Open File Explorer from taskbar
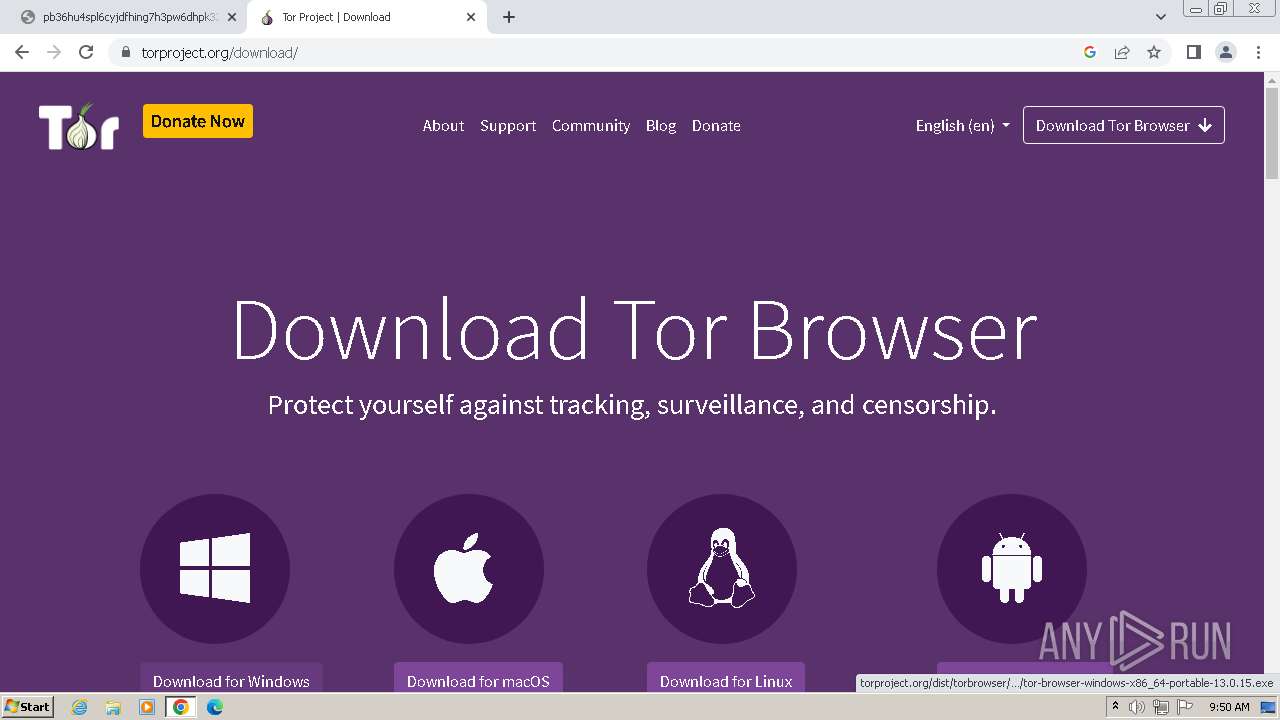This screenshot has width=1280, height=720. pos(113,707)
